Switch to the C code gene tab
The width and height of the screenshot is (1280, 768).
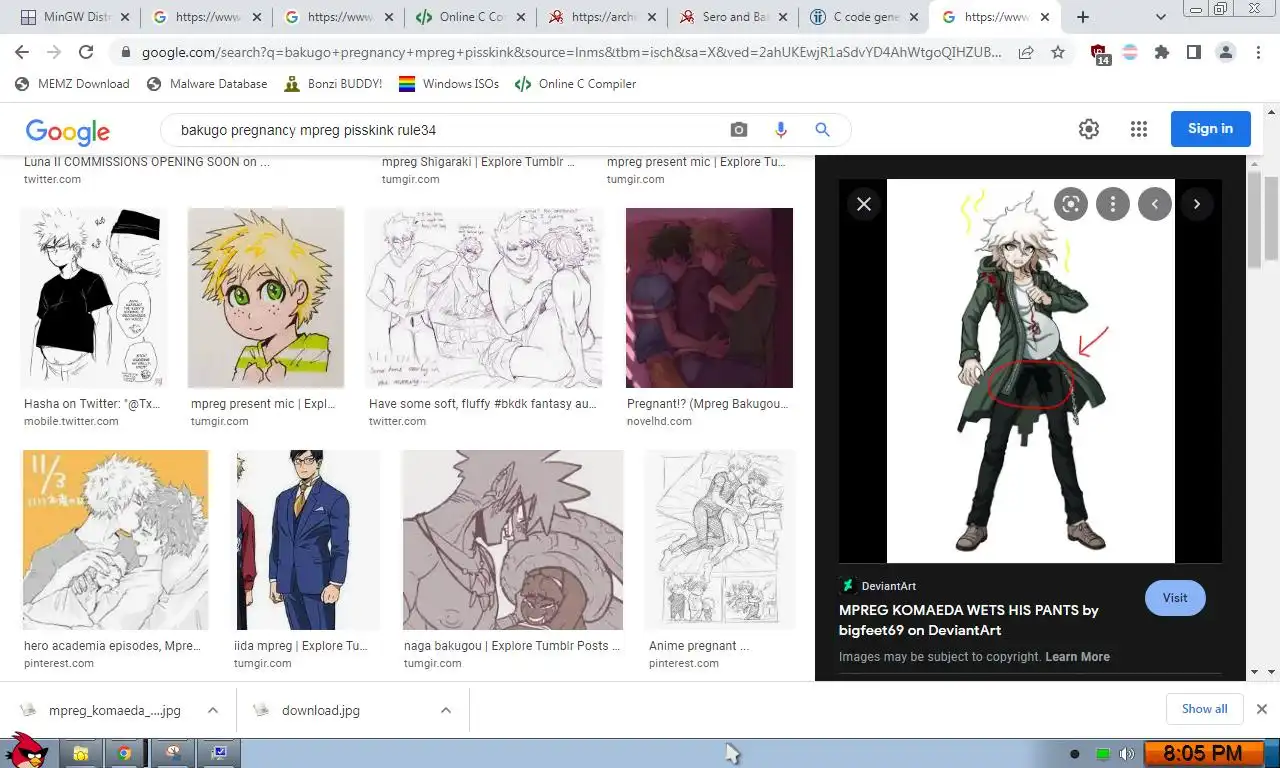pyautogui.click(x=865, y=17)
